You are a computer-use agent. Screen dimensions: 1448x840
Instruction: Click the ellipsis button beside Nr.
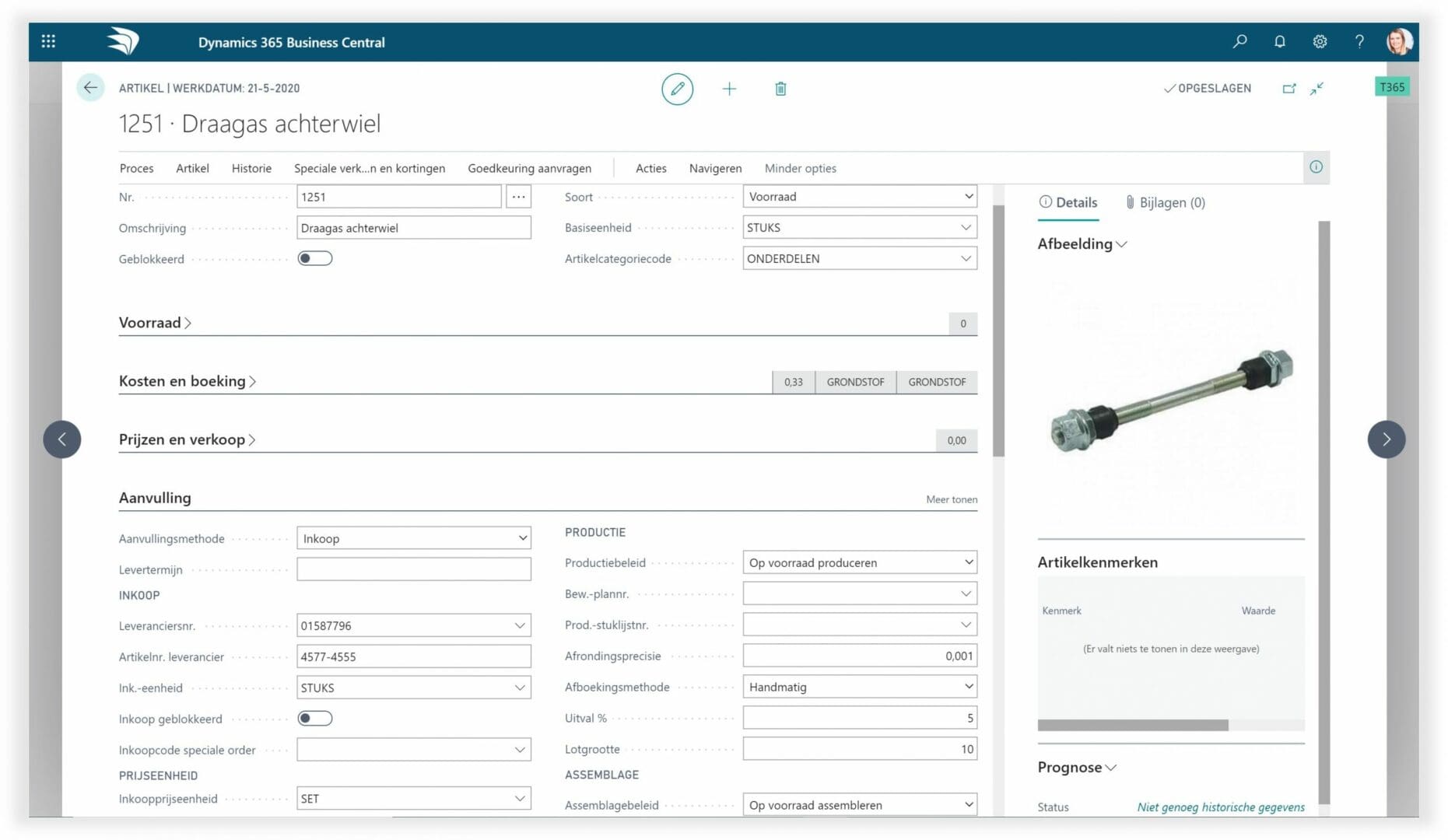click(519, 197)
